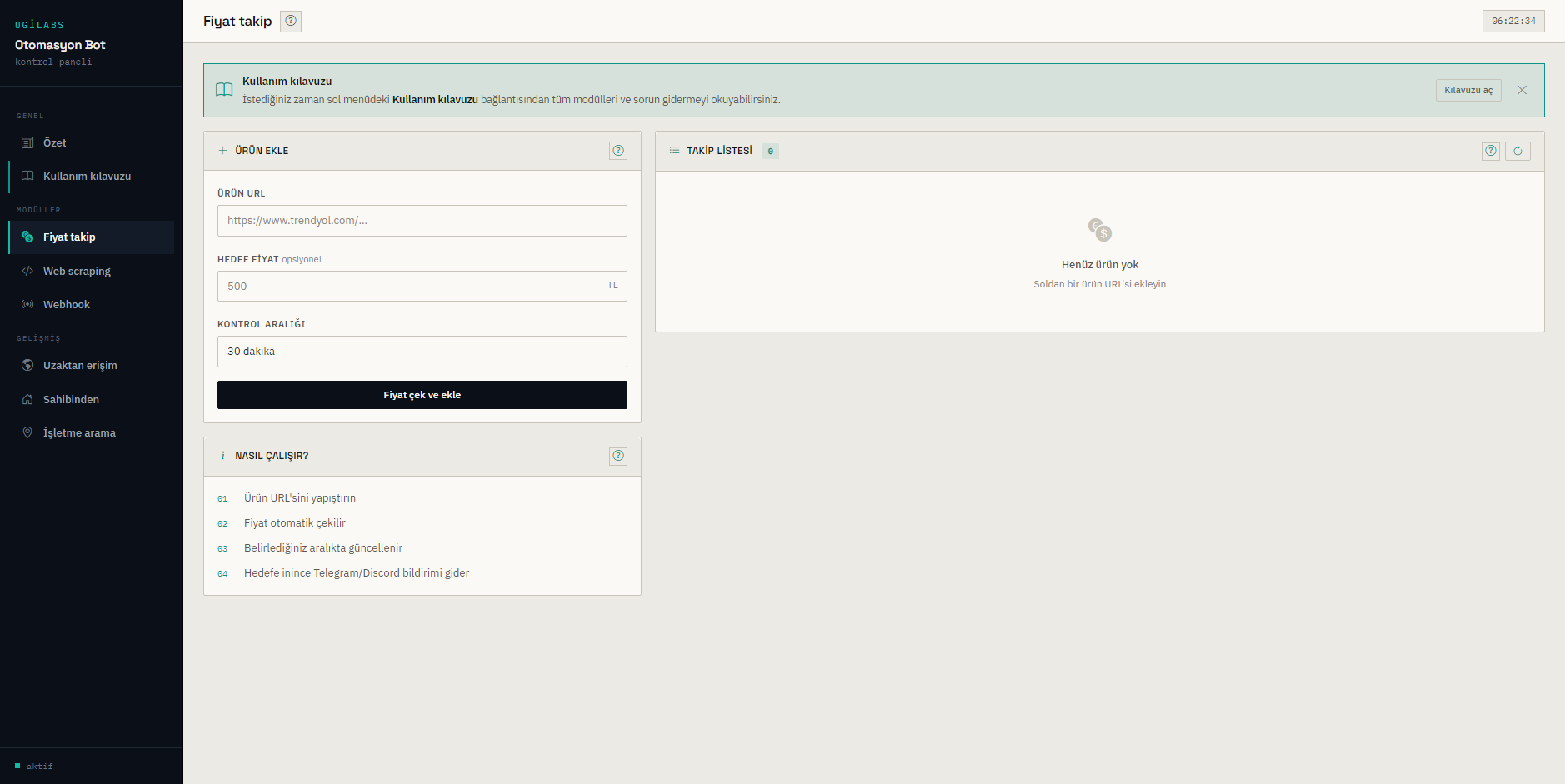Open Kullanım kılavuzu from sidebar
The height and width of the screenshot is (784, 1565).
tap(92, 176)
